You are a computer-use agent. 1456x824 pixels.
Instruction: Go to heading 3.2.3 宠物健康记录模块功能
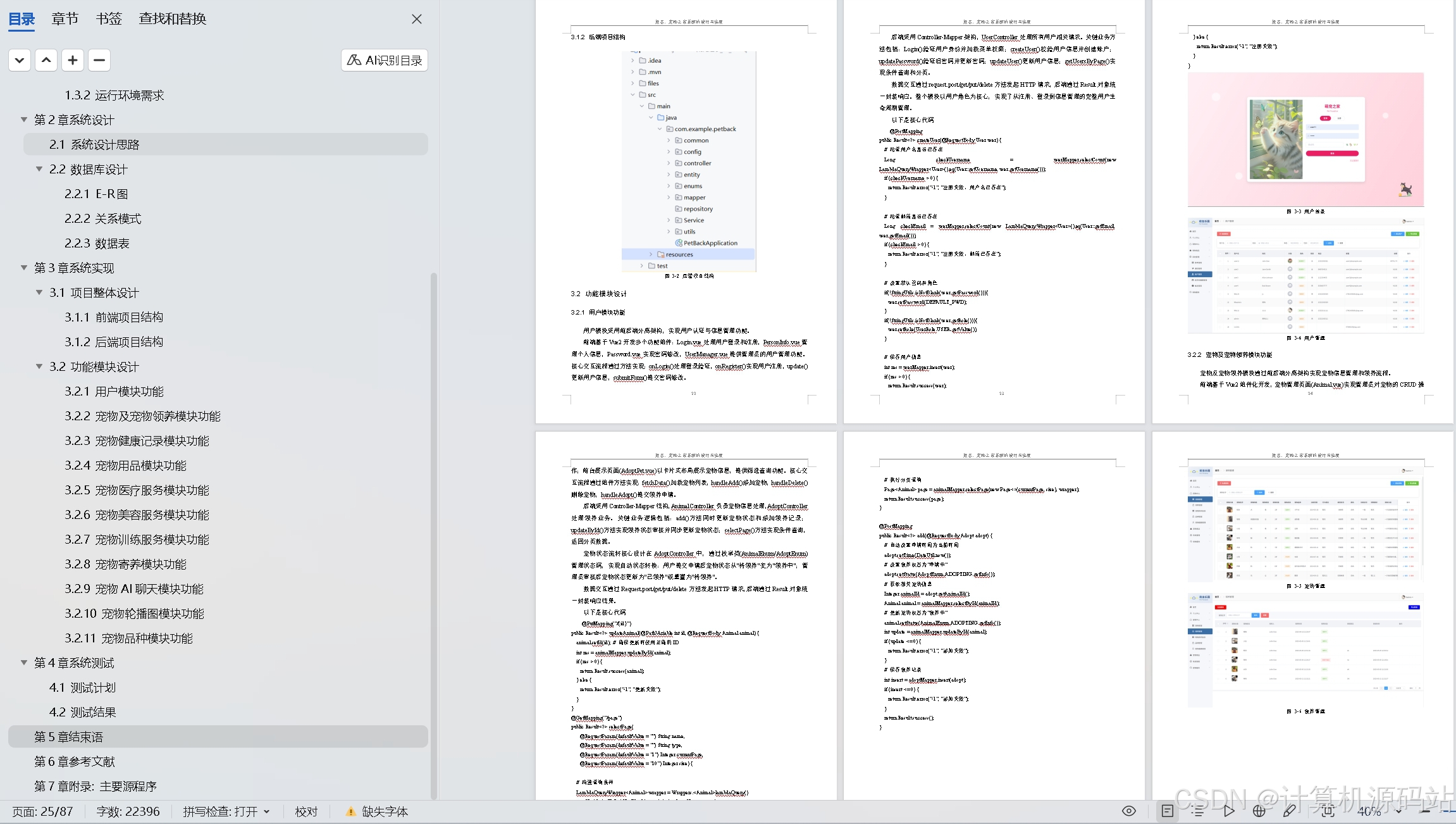tap(137, 440)
